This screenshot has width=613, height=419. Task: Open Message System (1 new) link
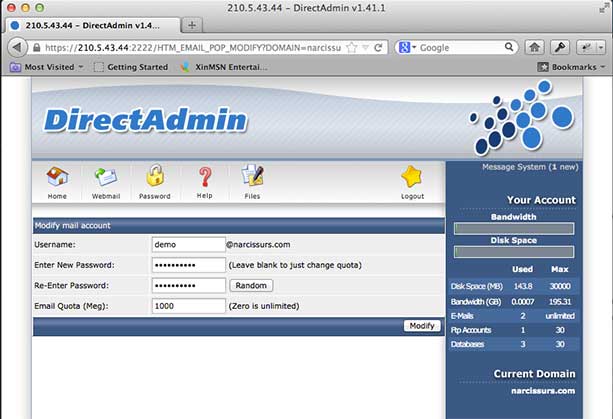point(530,167)
